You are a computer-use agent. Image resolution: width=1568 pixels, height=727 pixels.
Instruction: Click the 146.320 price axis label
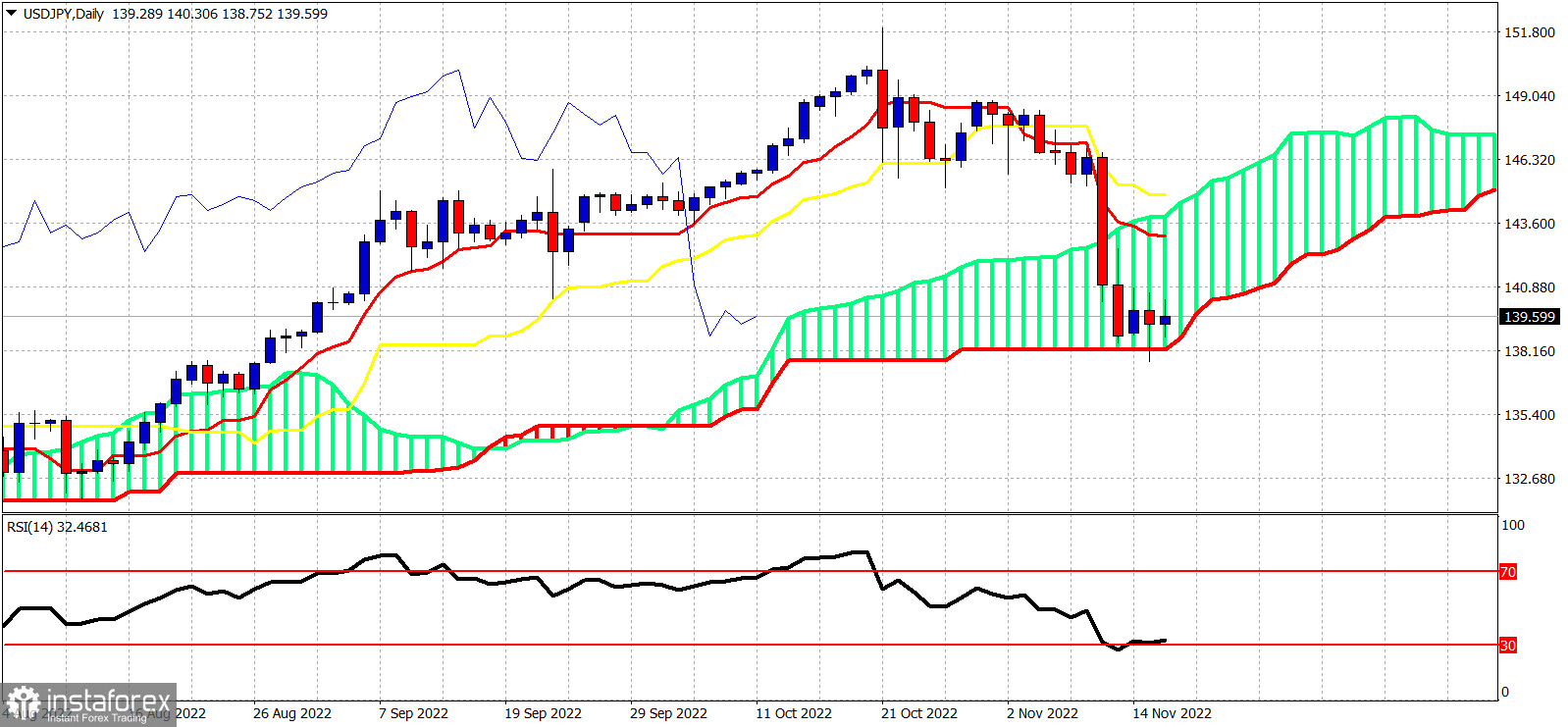coord(1530,160)
